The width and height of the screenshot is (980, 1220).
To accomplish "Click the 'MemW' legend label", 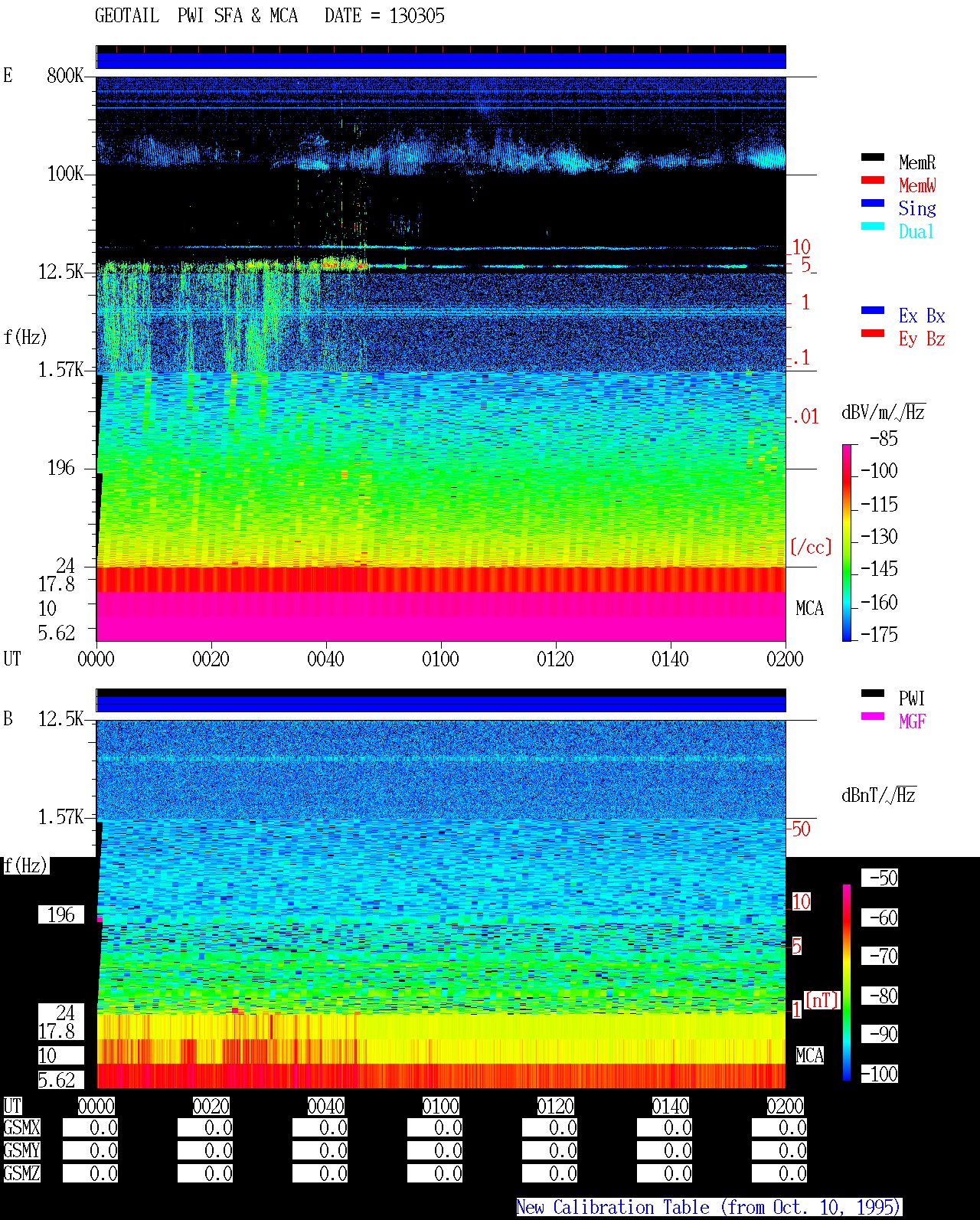I will 917,185.
